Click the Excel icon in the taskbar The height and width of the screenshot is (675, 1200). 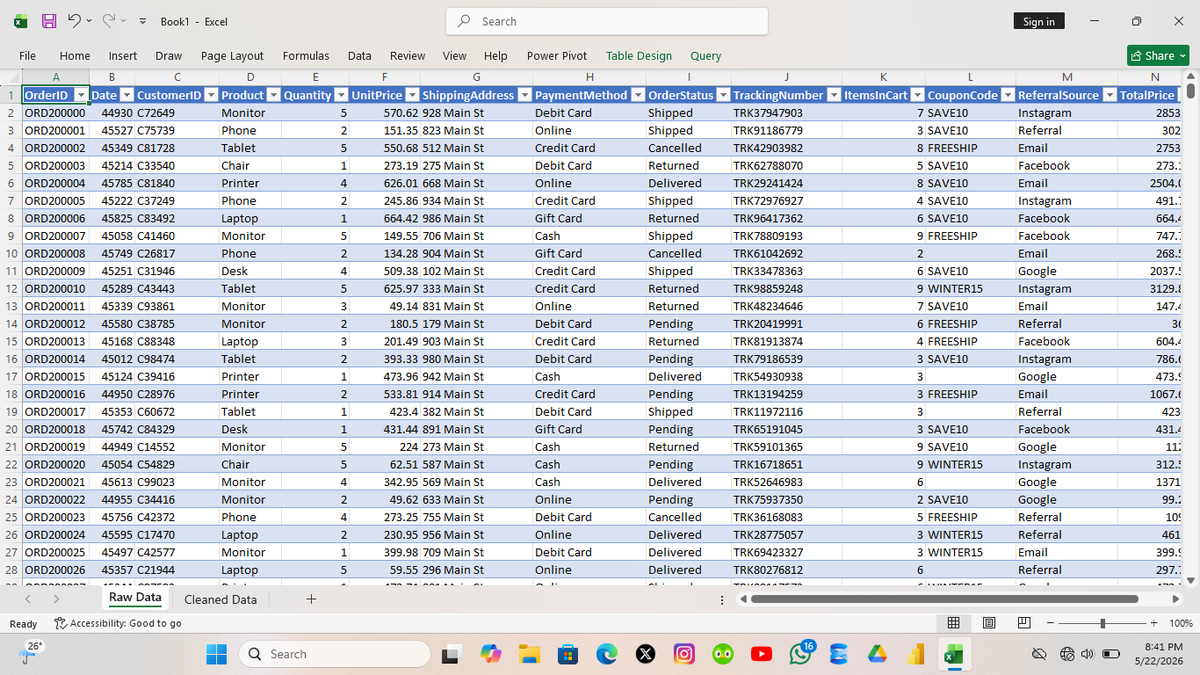click(952, 654)
